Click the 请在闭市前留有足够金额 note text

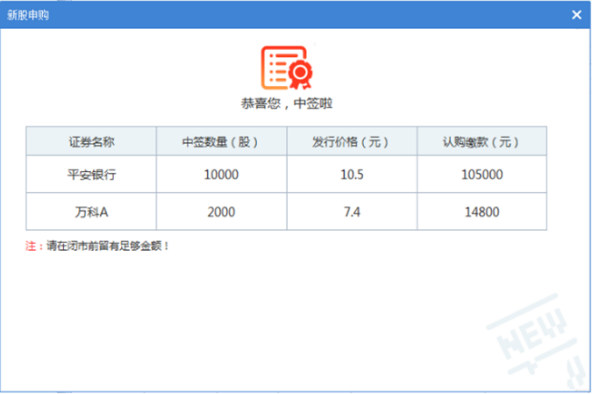pyautogui.click(x=108, y=246)
